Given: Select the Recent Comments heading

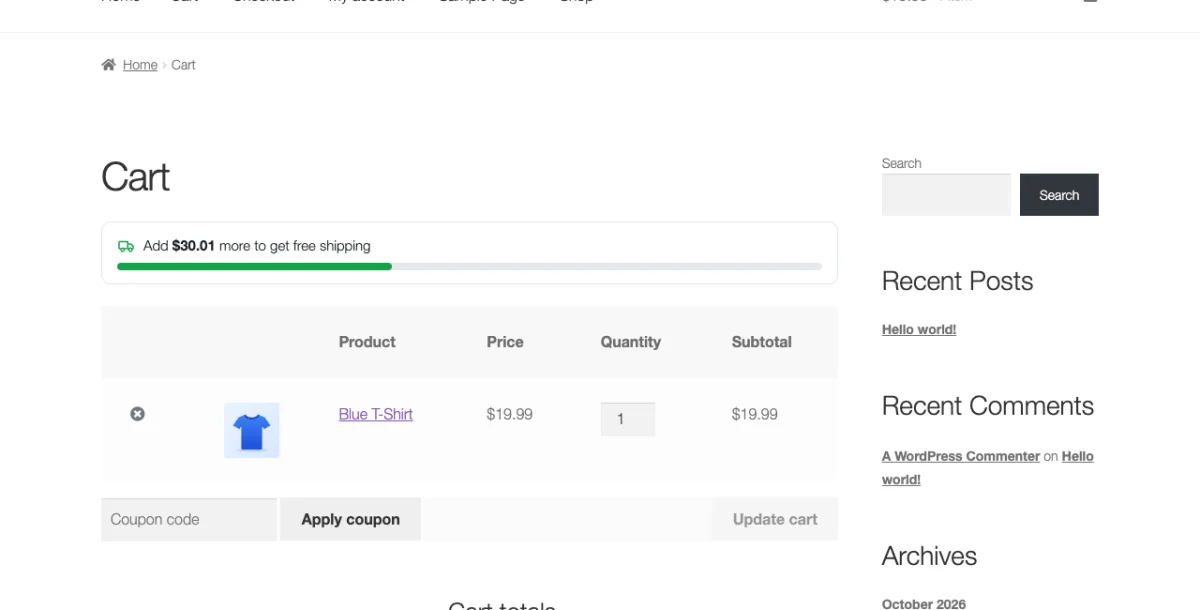Looking at the screenshot, I should [988, 406].
